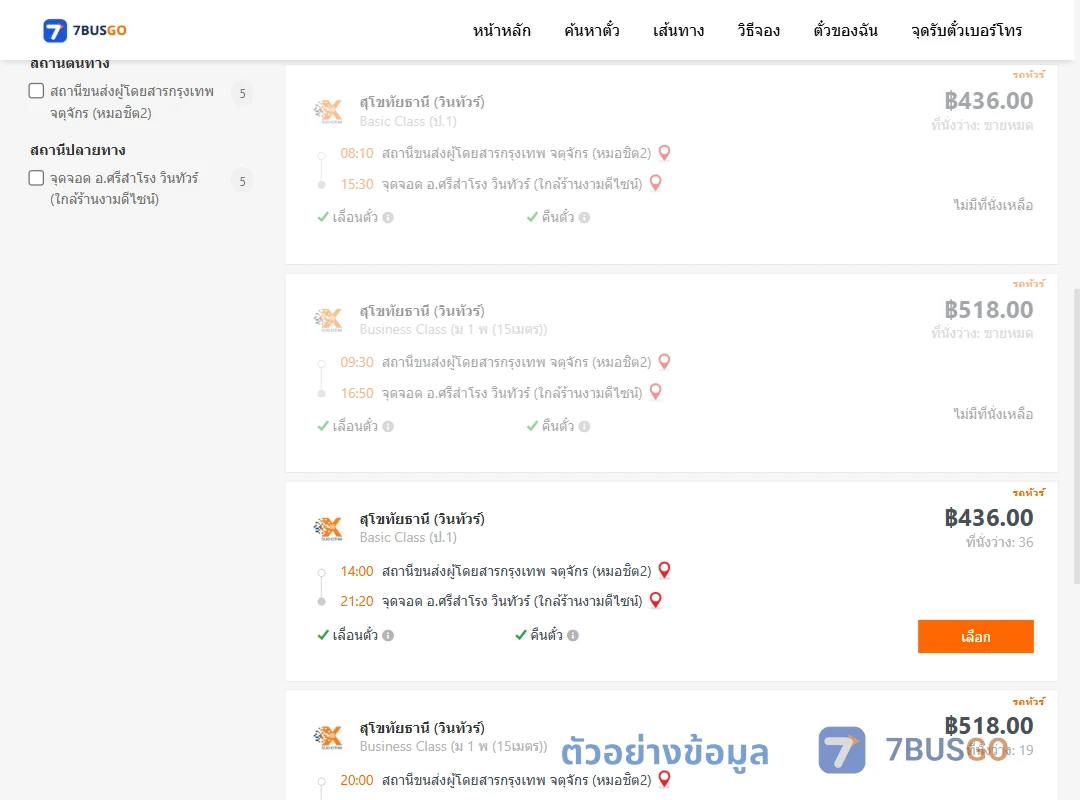Check the หมอชิต2 origin station filter
The height and width of the screenshot is (800, 1080).
(x=37, y=91)
